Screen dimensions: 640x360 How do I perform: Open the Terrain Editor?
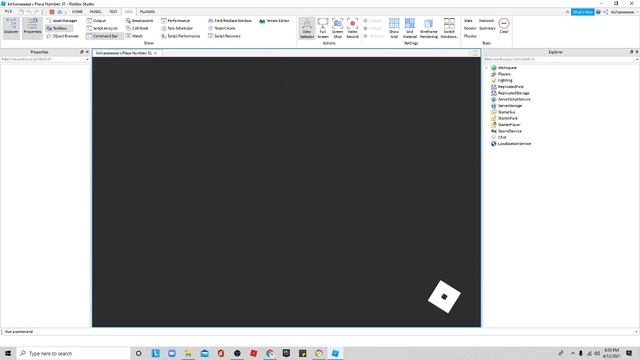274,20
